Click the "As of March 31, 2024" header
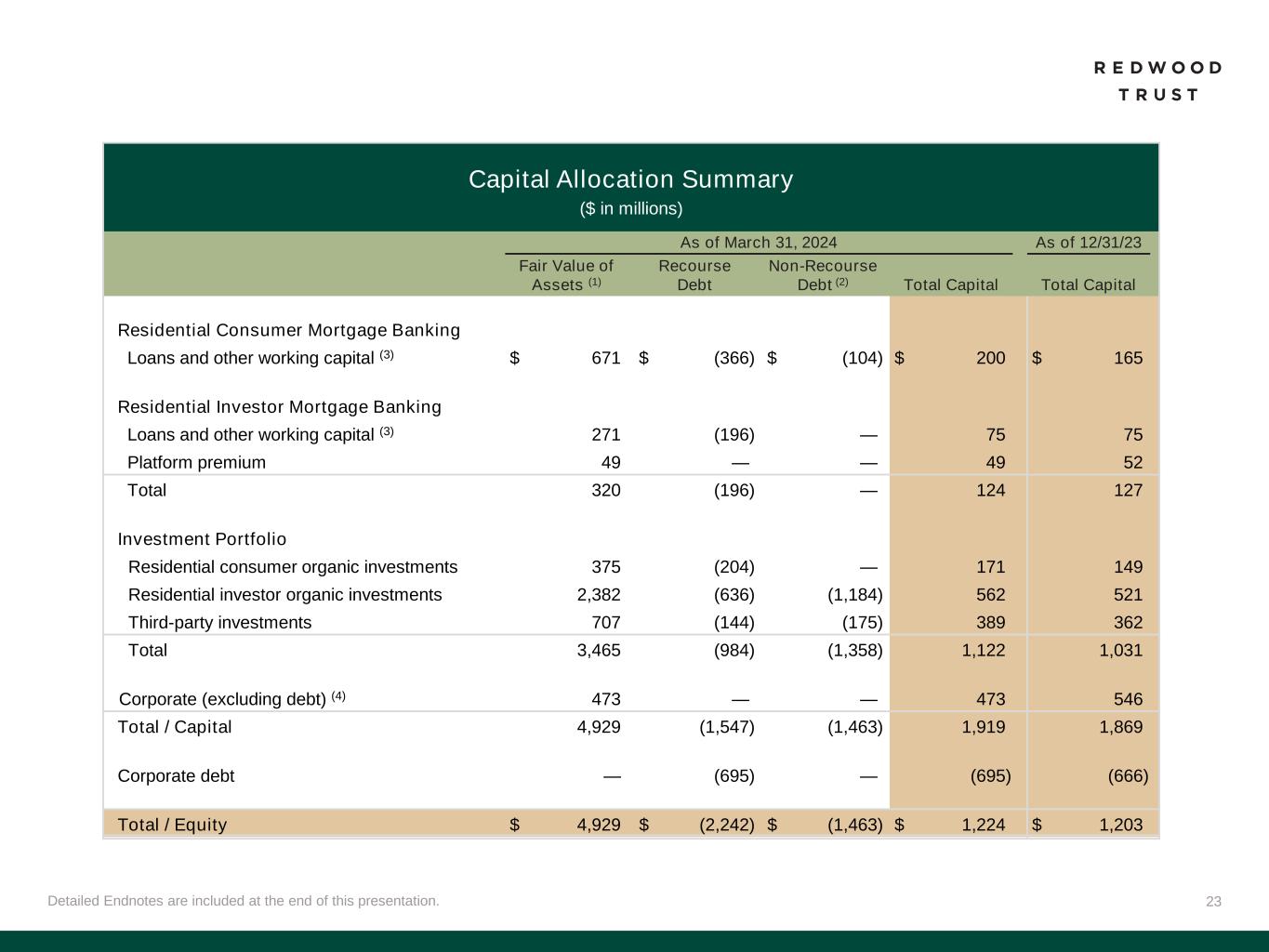The width and height of the screenshot is (1269, 952). click(758, 243)
